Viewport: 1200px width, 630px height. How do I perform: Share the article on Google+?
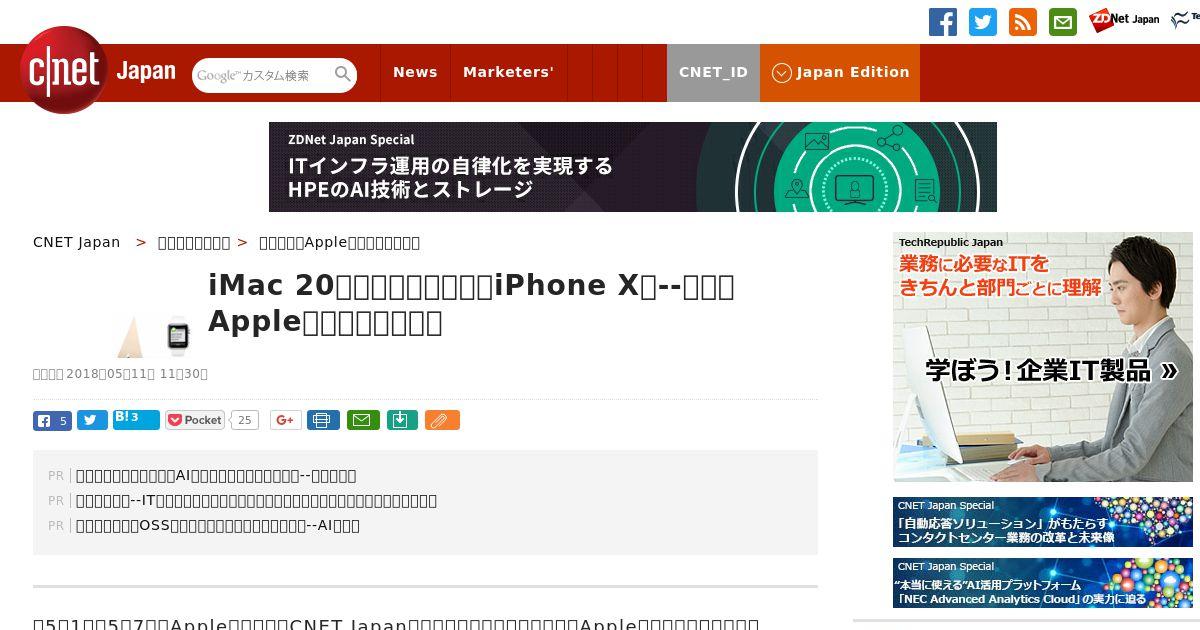click(286, 420)
